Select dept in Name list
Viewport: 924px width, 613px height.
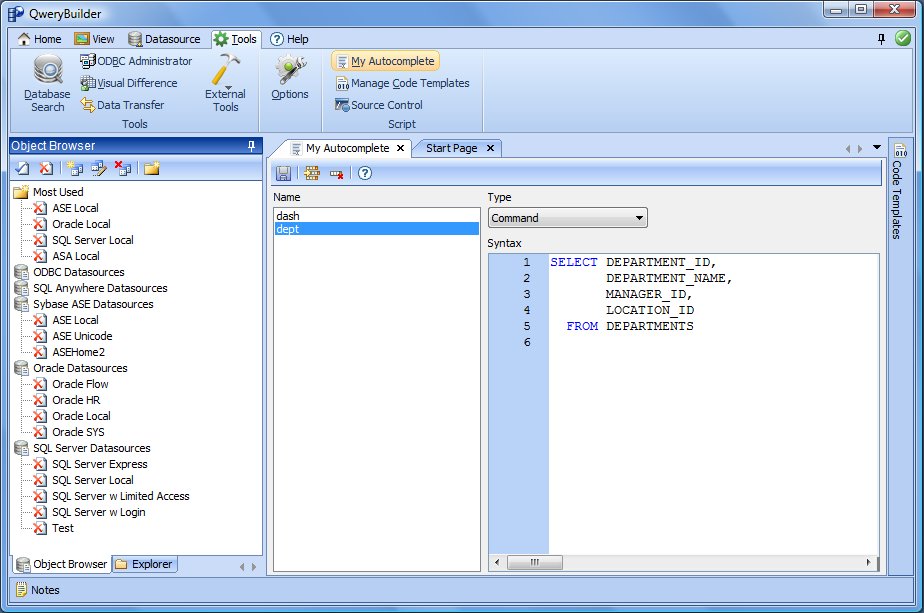(377, 229)
